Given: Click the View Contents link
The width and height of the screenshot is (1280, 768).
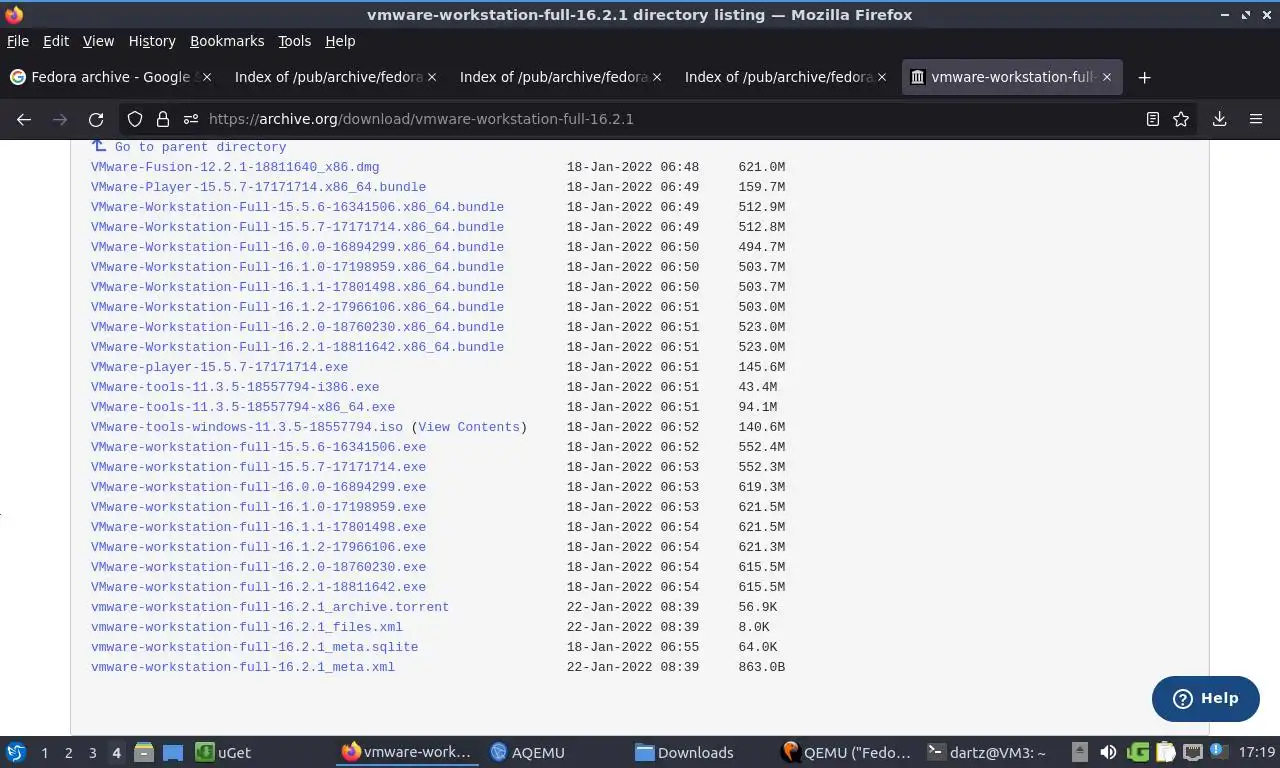Looking at the screenshot, I should tap(469, 427).
